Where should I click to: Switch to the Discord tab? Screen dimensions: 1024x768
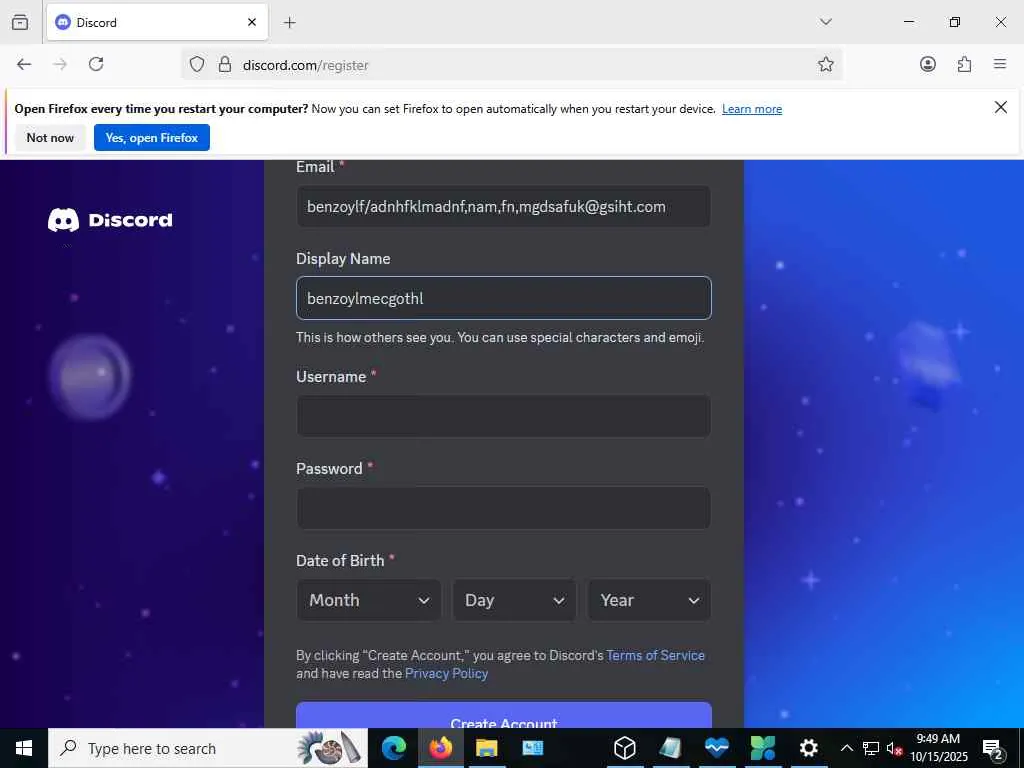[157, 22]
